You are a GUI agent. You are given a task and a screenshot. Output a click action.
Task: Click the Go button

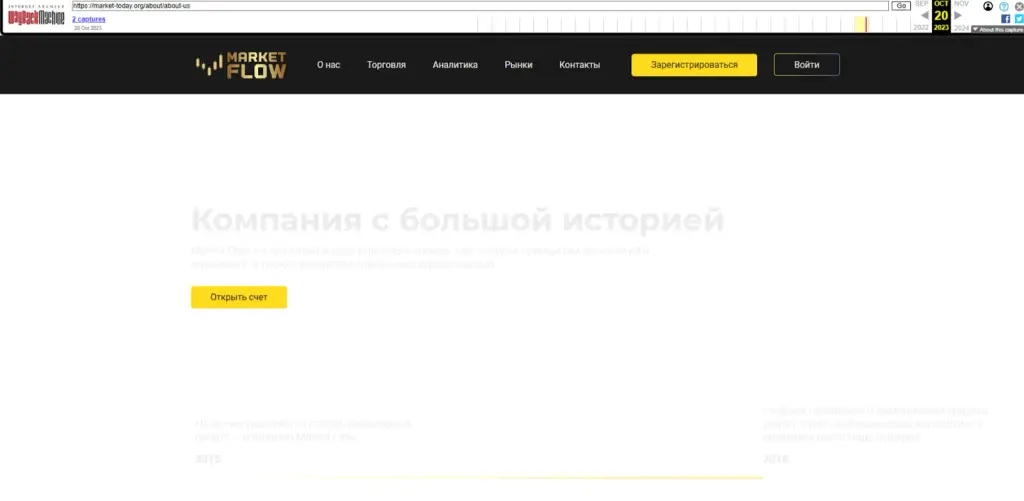pyautogui.click(x=901, y=6)
